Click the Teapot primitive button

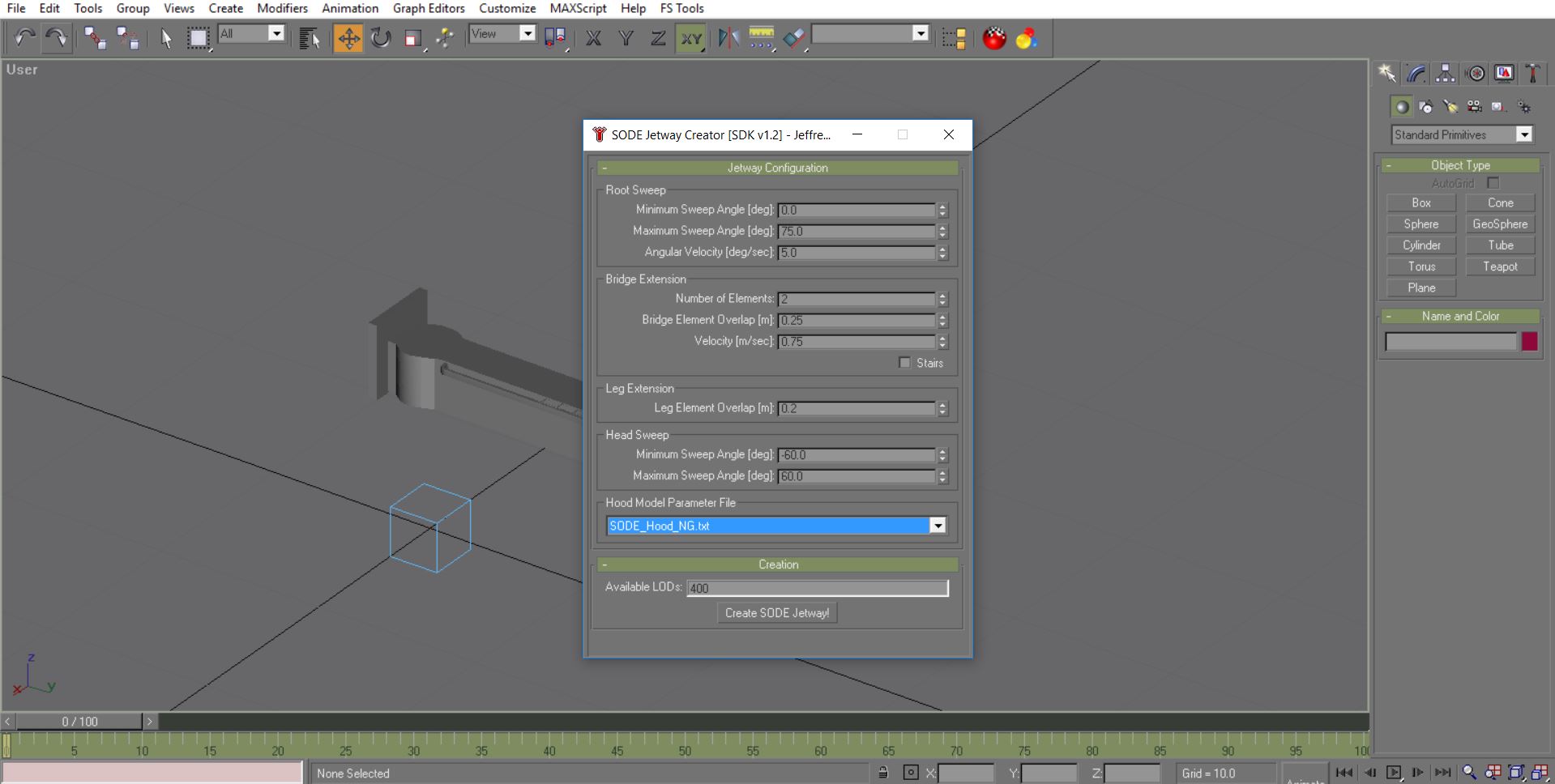pyautogui.click(x=1500, y=266)
